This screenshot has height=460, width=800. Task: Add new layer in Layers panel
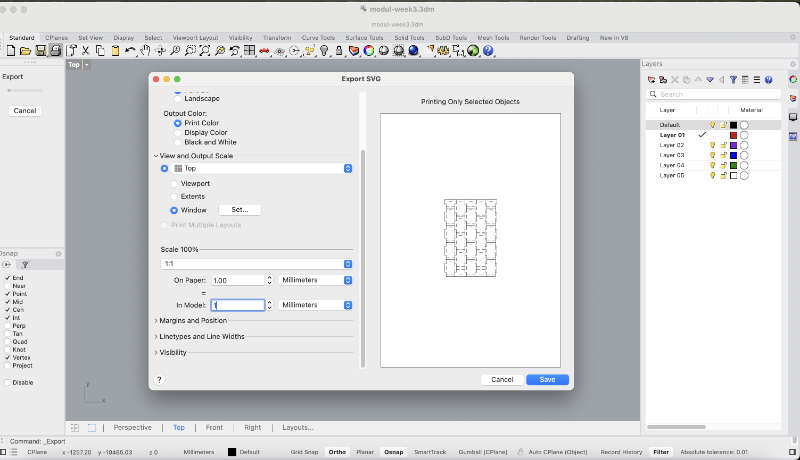tap(651, 79)
